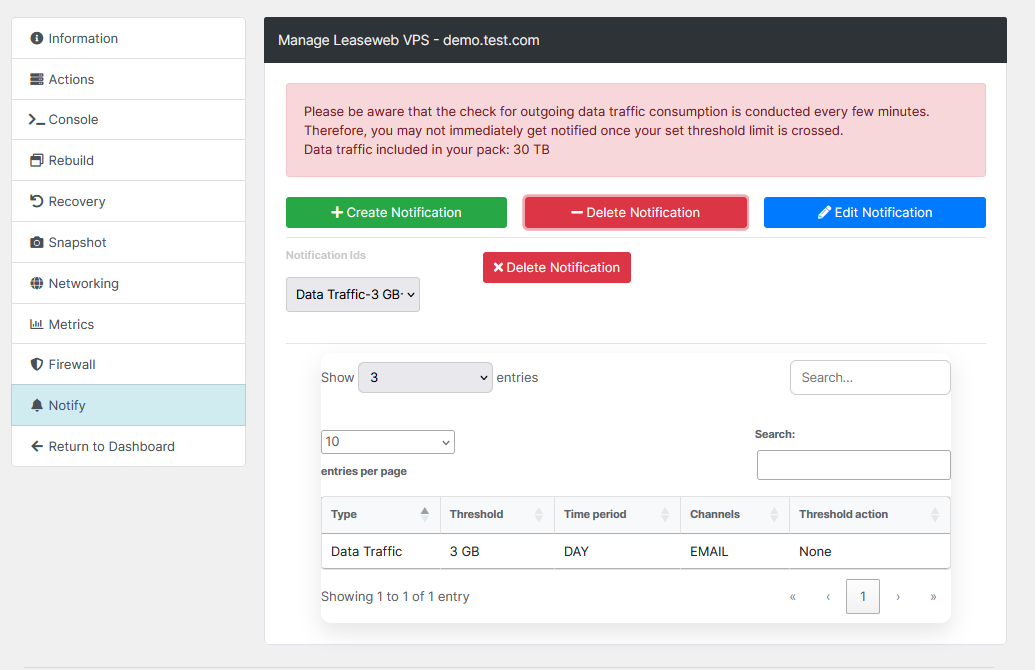Focus the Search... placeholder field
1035x670 pixels.
[x=870, y=378]
